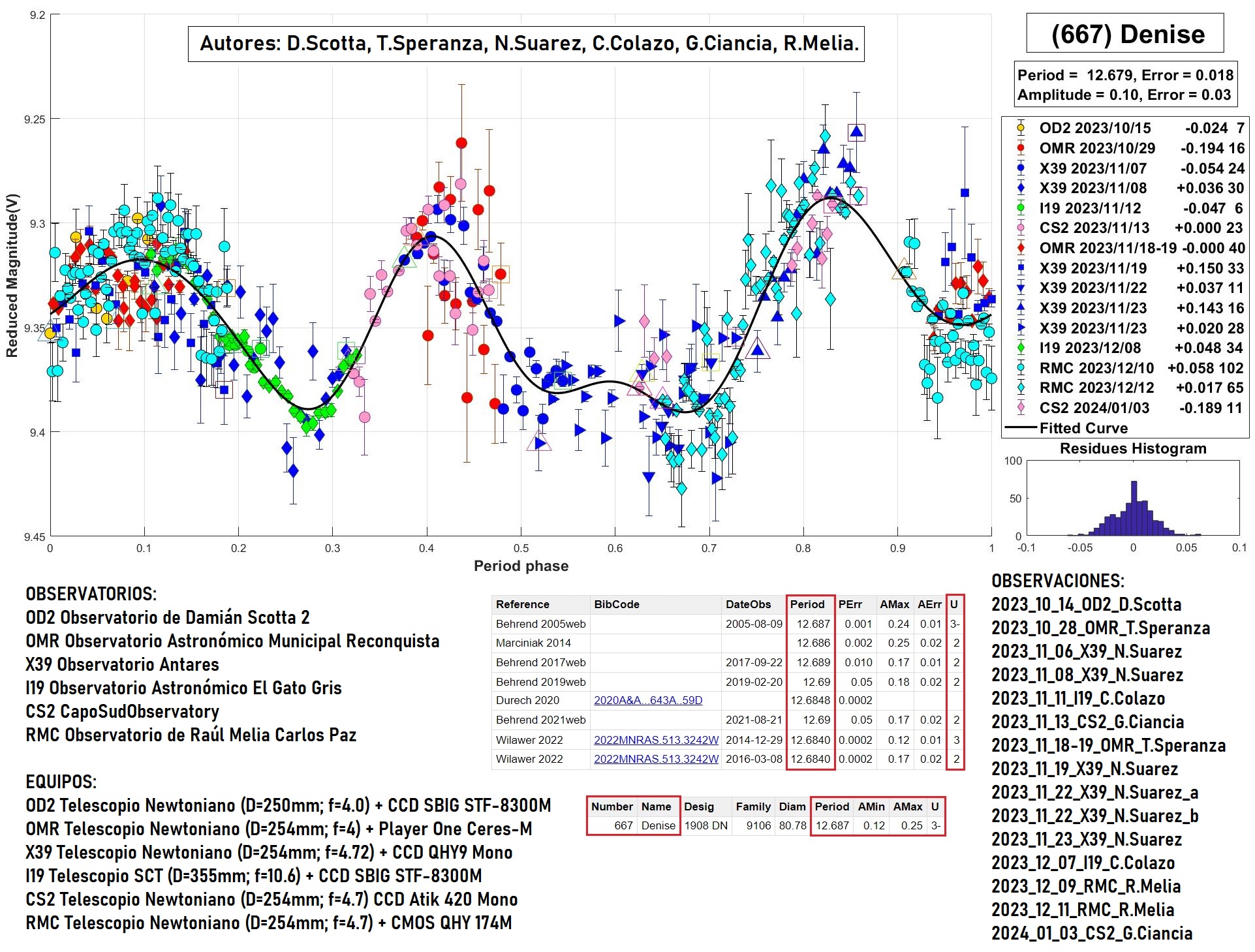The height and width of the screenshot is (952, 1255).
Task: Click observation 2023_12_09_RMC_R.Melia
Action: 1086,886
